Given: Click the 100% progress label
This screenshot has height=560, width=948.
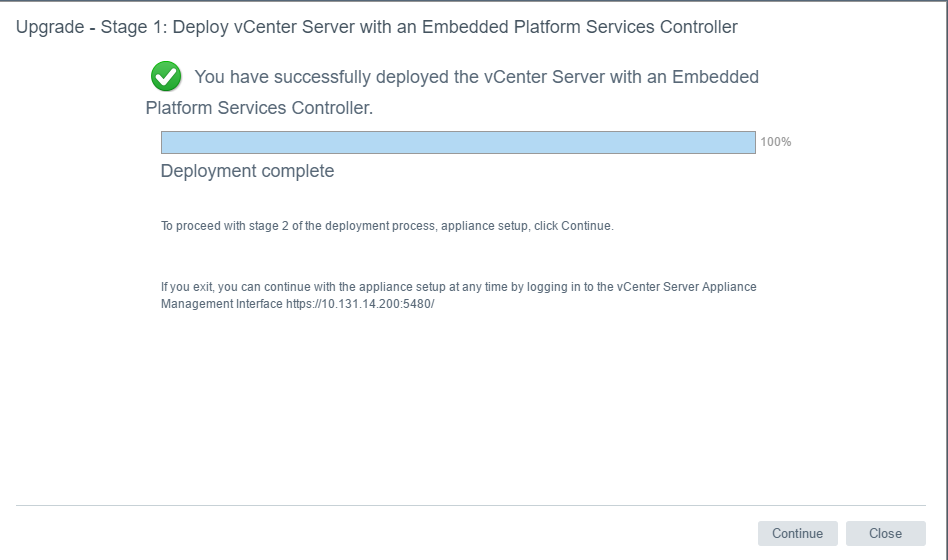Looking at the screenshot, I should click(776, 142).
